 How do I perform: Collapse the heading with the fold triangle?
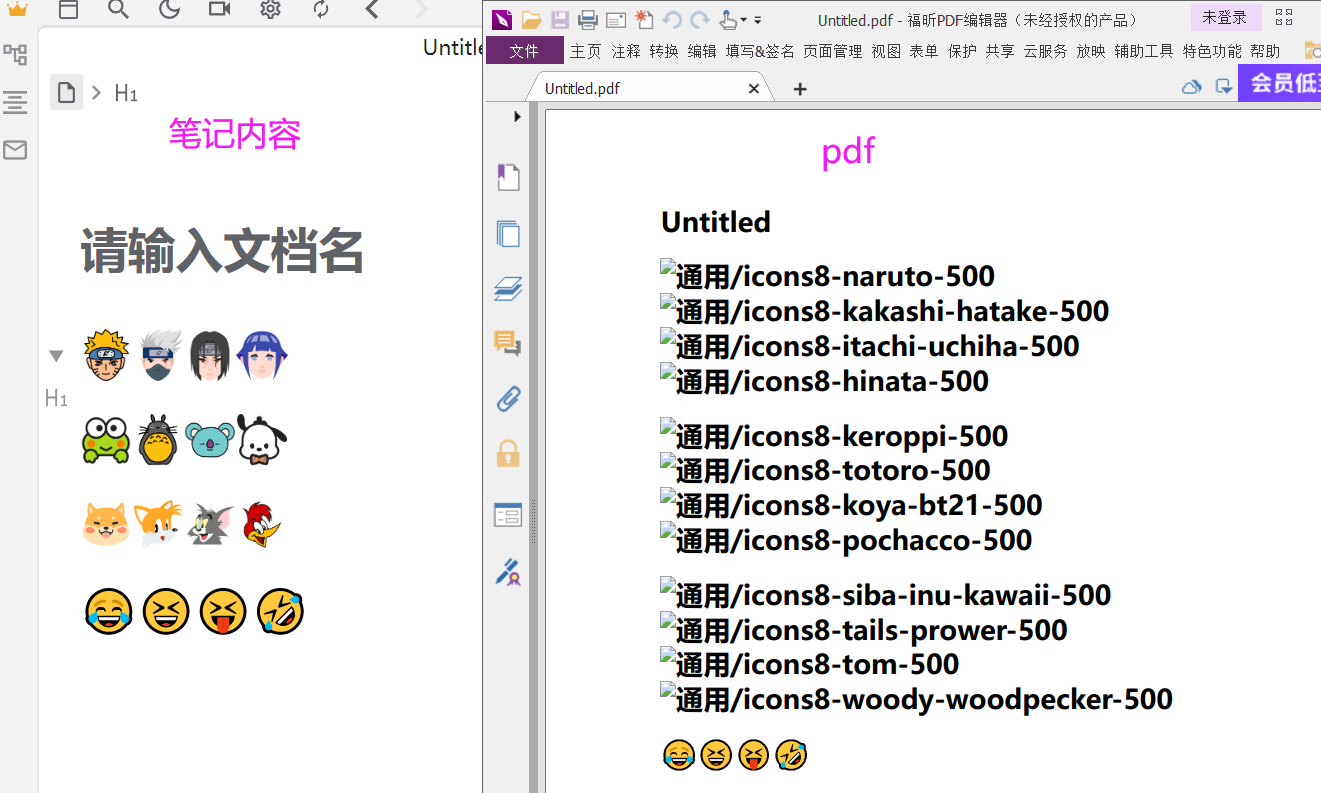point(56,355)
